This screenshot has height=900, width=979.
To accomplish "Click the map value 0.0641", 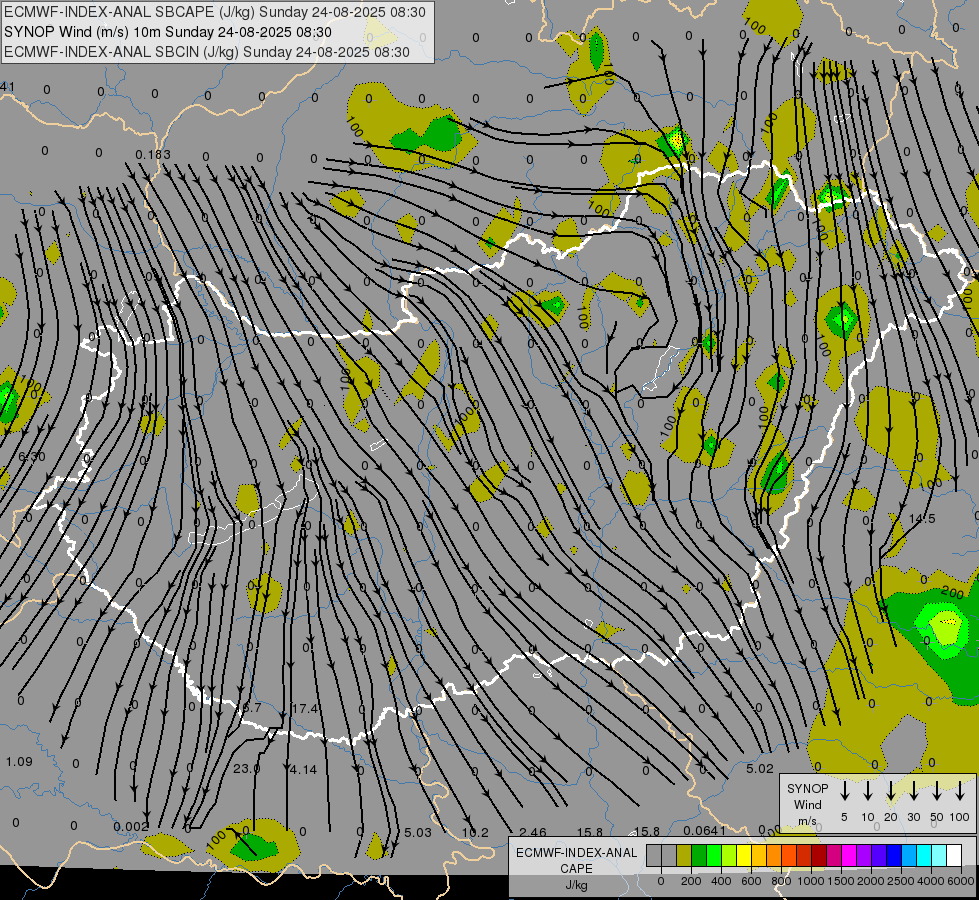I will click(704, 830).
